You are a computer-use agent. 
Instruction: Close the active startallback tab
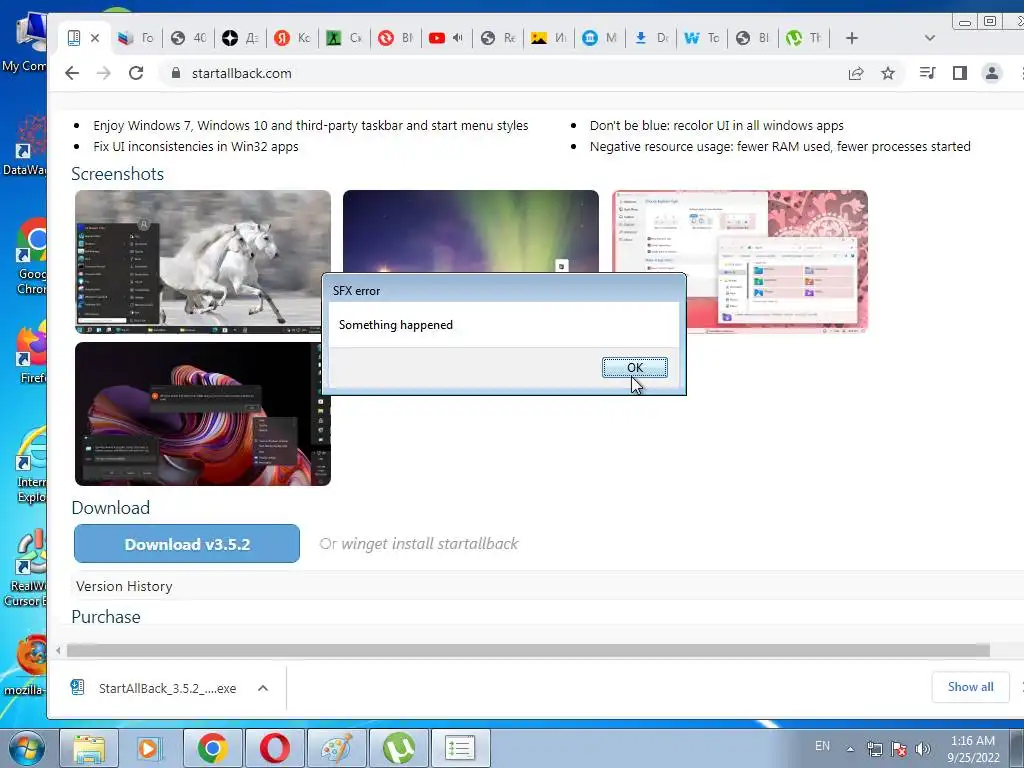[x=95, y=38]
